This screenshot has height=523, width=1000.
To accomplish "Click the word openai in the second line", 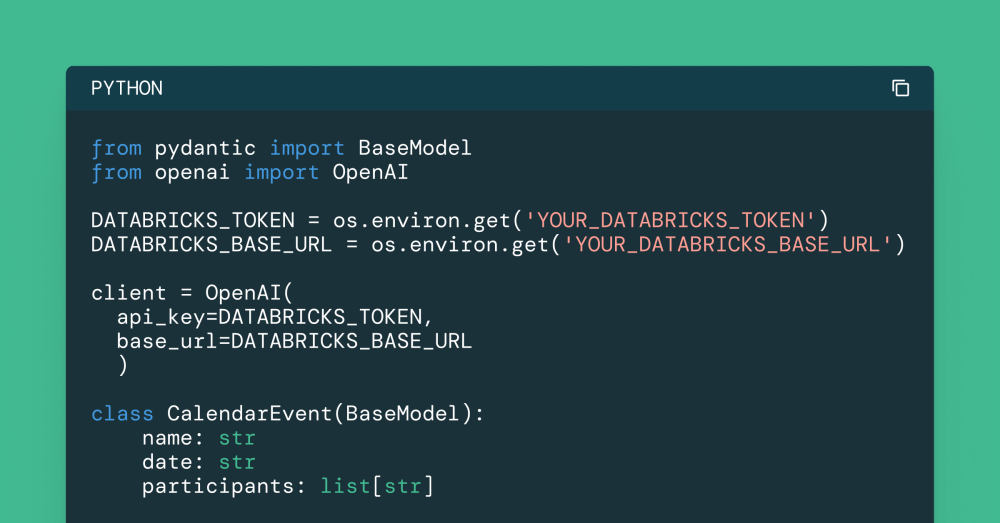I will pos(192,172).
